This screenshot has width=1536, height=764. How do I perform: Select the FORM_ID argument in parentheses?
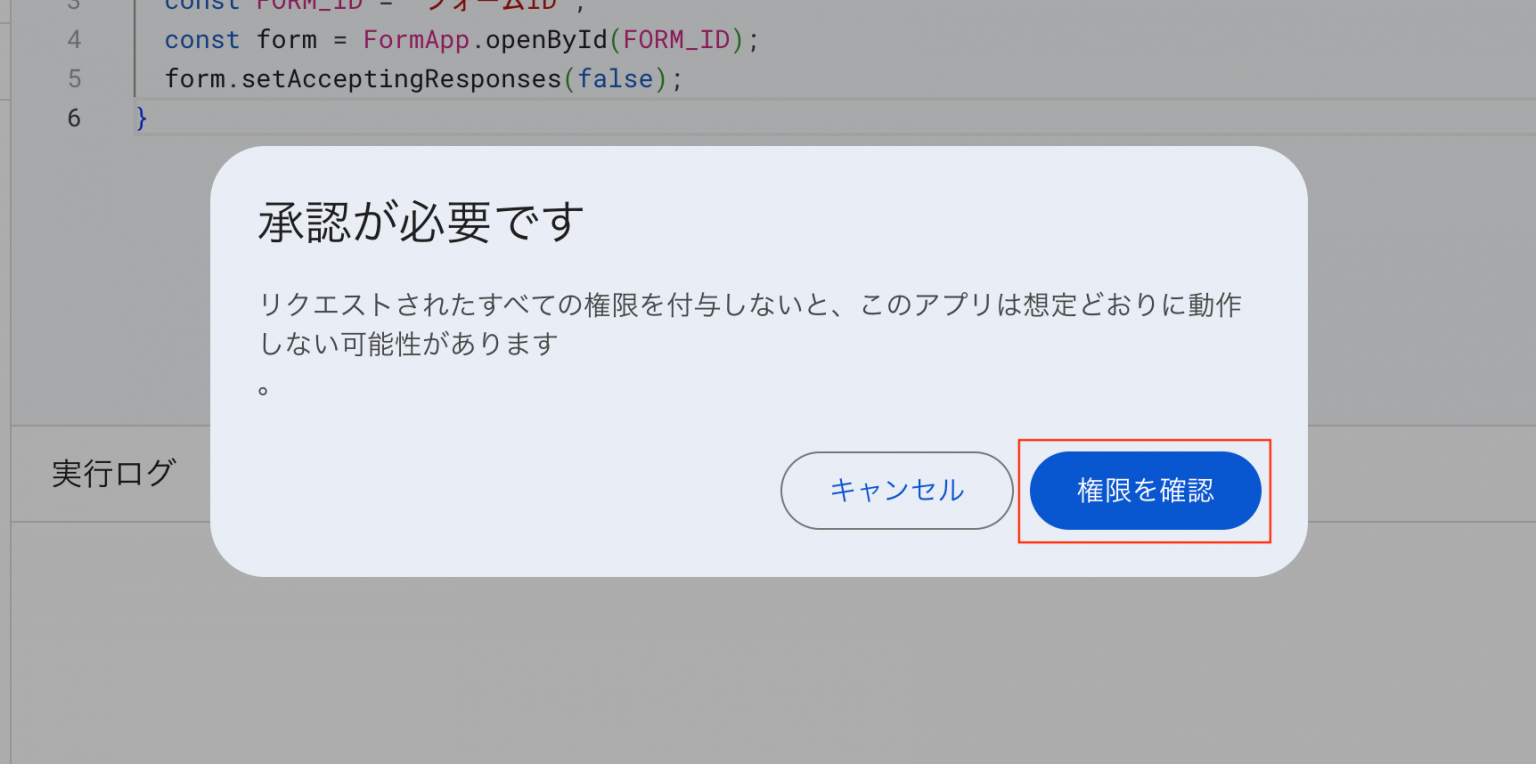click(676, 39)
